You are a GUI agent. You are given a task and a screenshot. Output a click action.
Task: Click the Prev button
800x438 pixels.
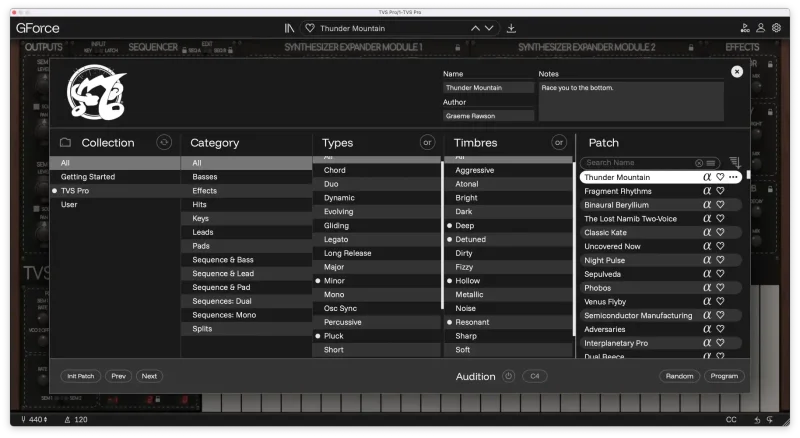coord(118,376)
